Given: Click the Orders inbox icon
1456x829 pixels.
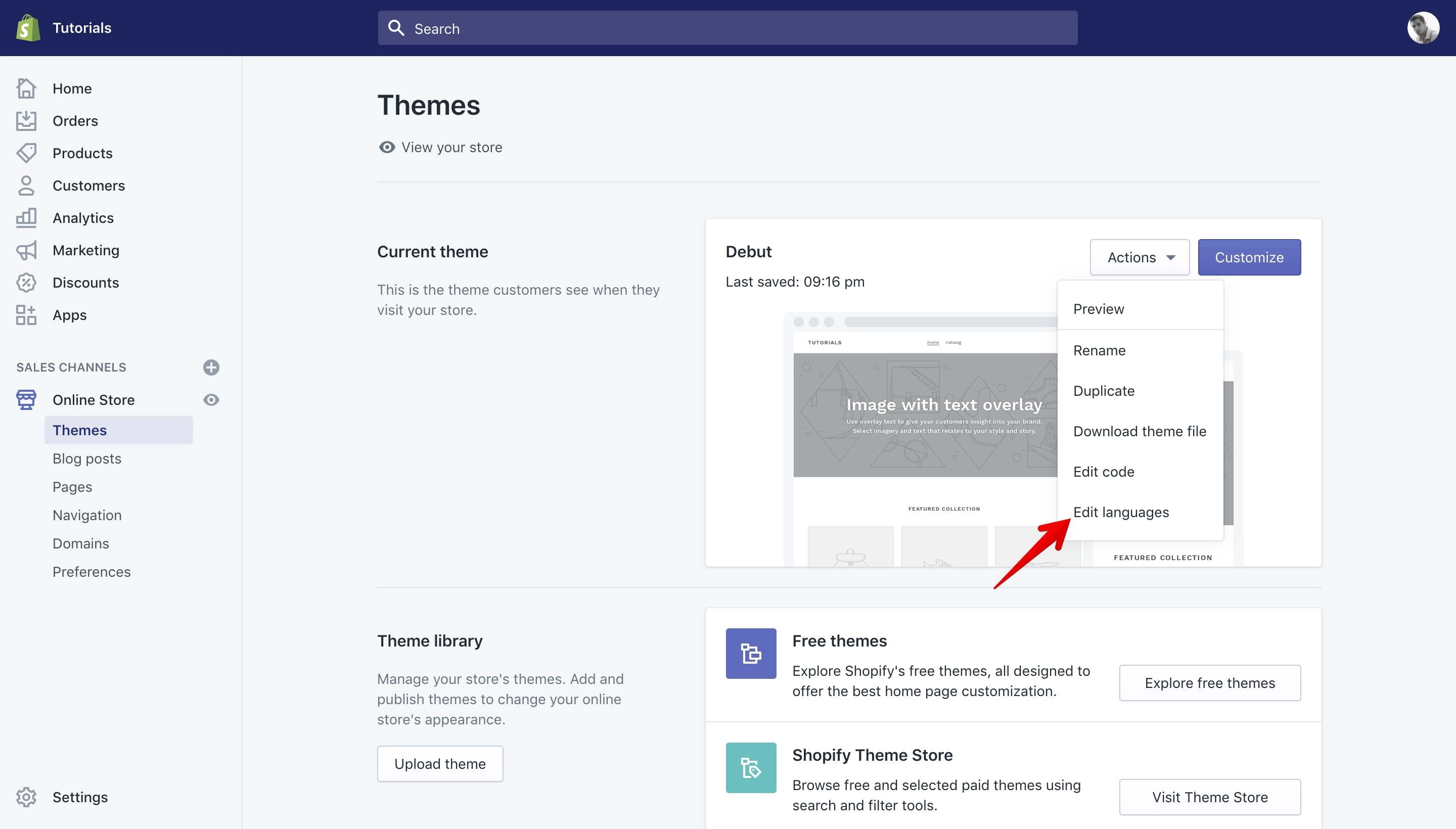Looking at the screenshot, I should [26, 121].
